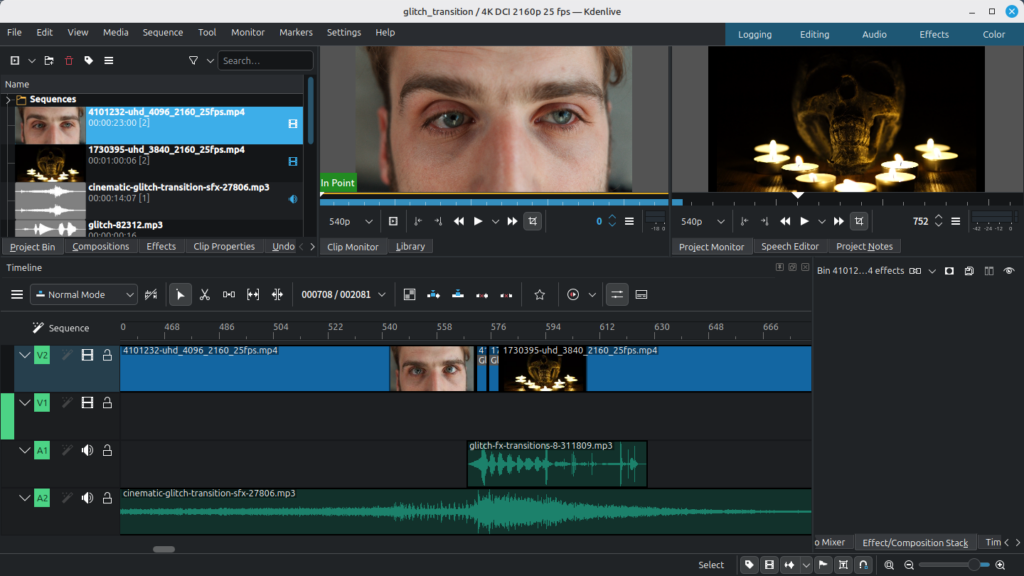The width and height of the screenshot is (1024, 576).
Task: Expand the Sequences folder in Project Bin
Action: pos(8,100)
